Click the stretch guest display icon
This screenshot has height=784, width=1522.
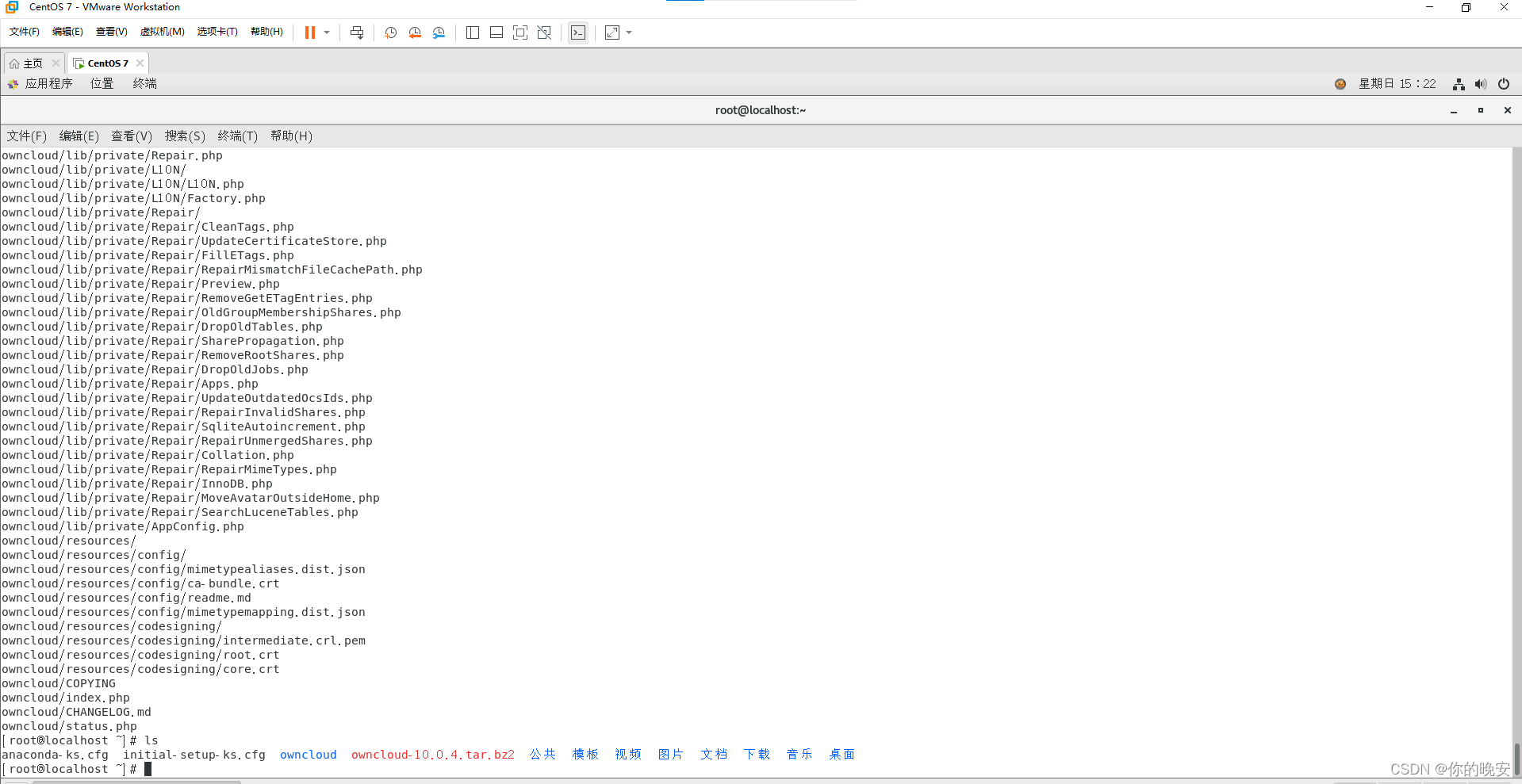pyautogui.click(x=612, y=33)
